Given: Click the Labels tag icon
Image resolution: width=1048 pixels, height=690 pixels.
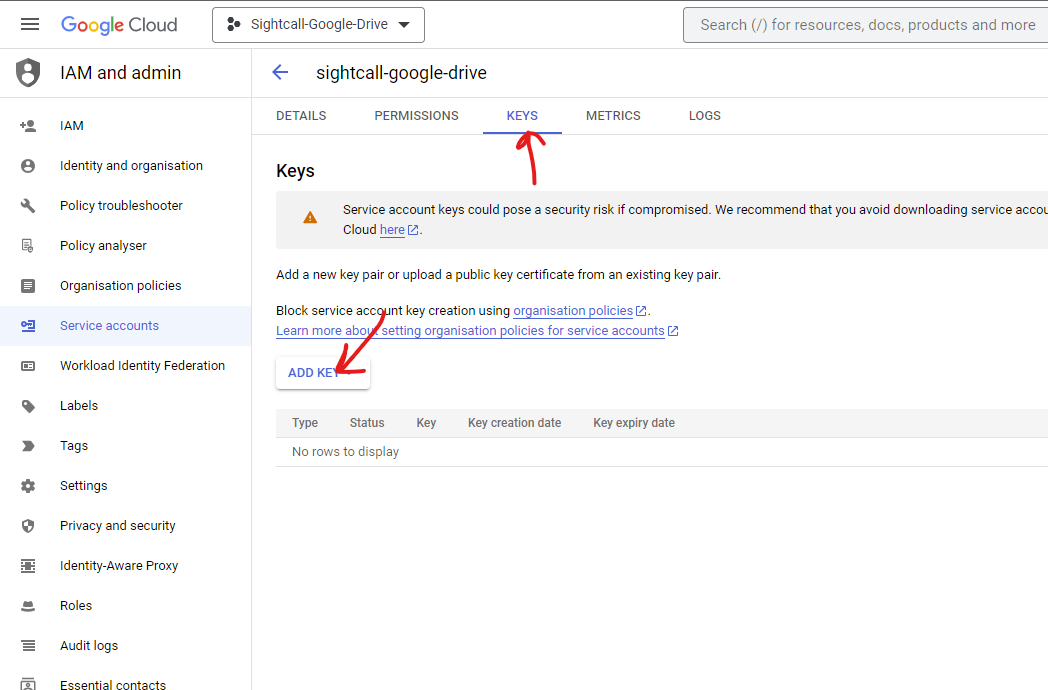Looking at the screenshot, I should (x=28, y=406).
